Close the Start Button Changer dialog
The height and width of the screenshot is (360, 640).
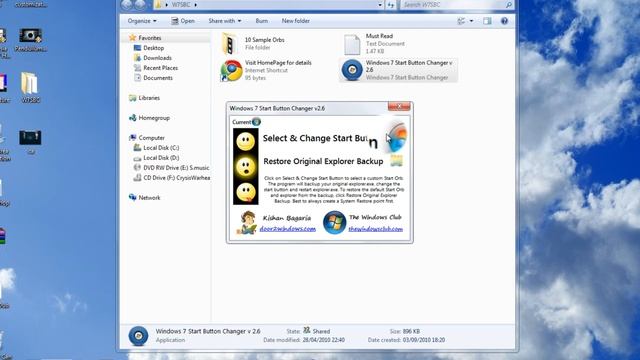(399, 107)
